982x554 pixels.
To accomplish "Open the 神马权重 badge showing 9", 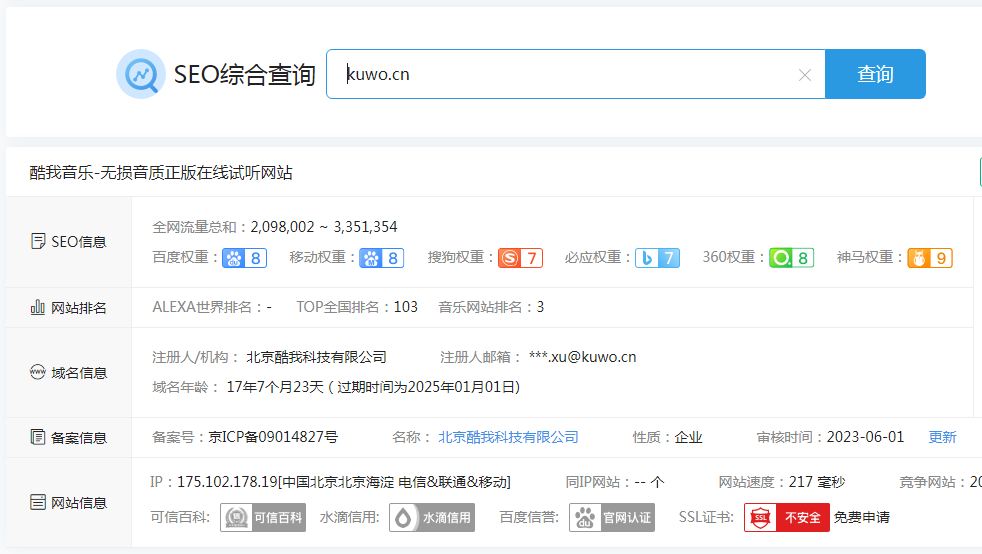I will click(x=930, y=258).
